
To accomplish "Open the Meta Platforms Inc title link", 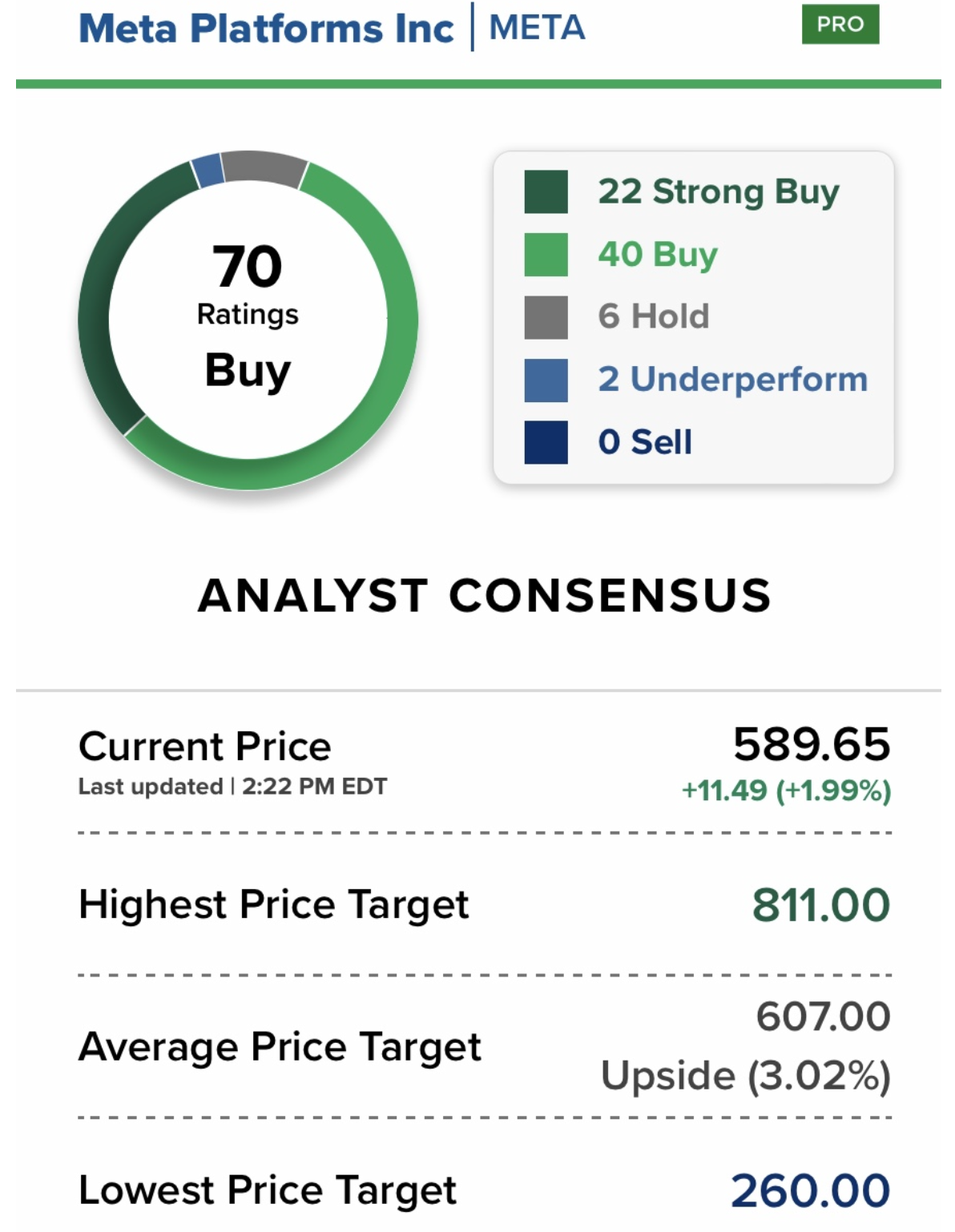I will pos(266,29).
